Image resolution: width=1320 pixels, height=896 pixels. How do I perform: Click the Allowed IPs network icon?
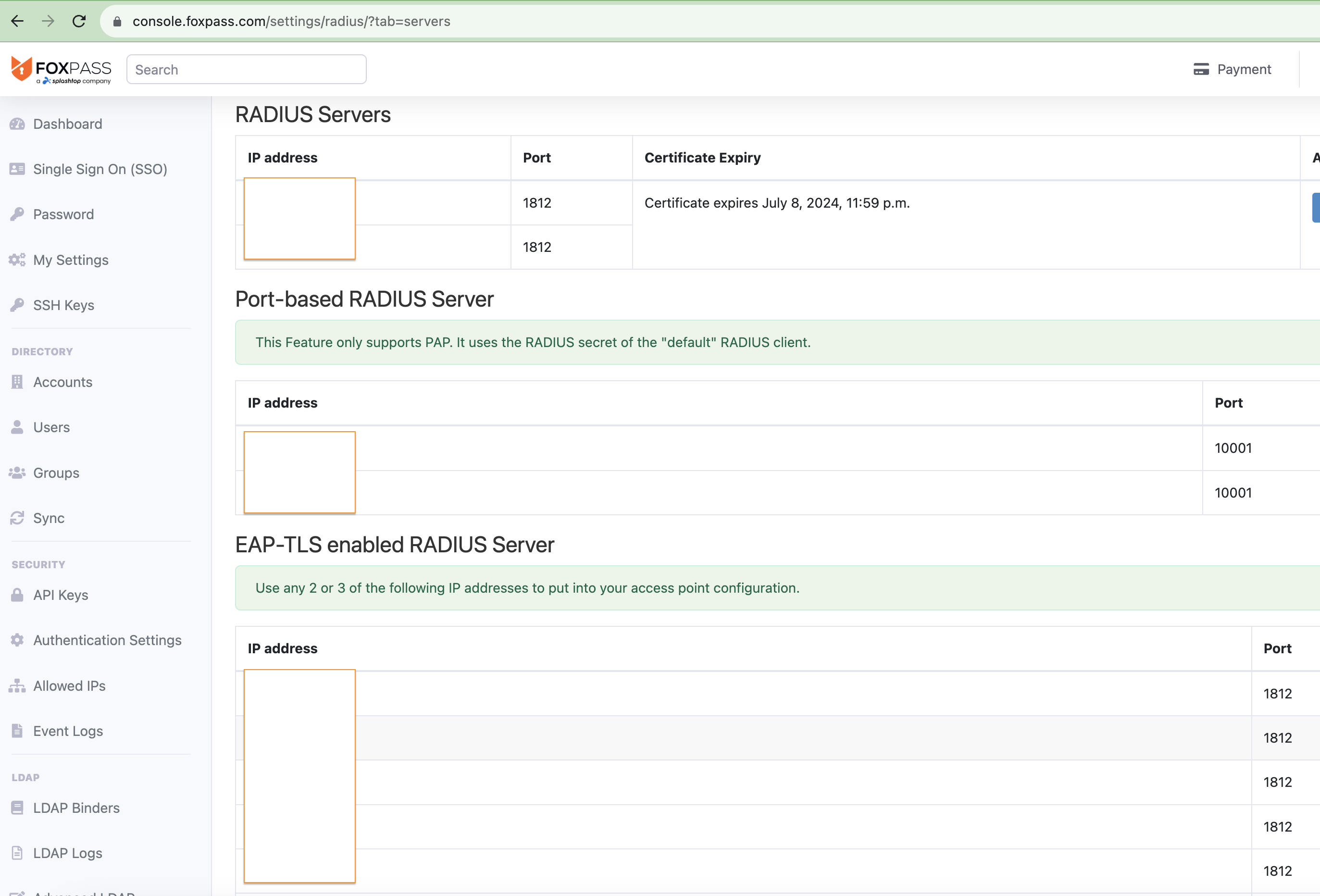click(17, 686)
